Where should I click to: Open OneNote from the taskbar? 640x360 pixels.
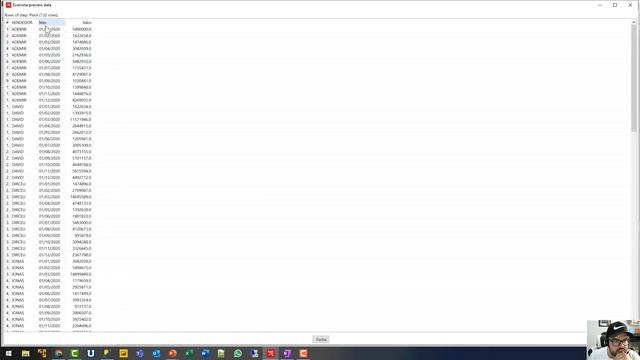[287, 353]
